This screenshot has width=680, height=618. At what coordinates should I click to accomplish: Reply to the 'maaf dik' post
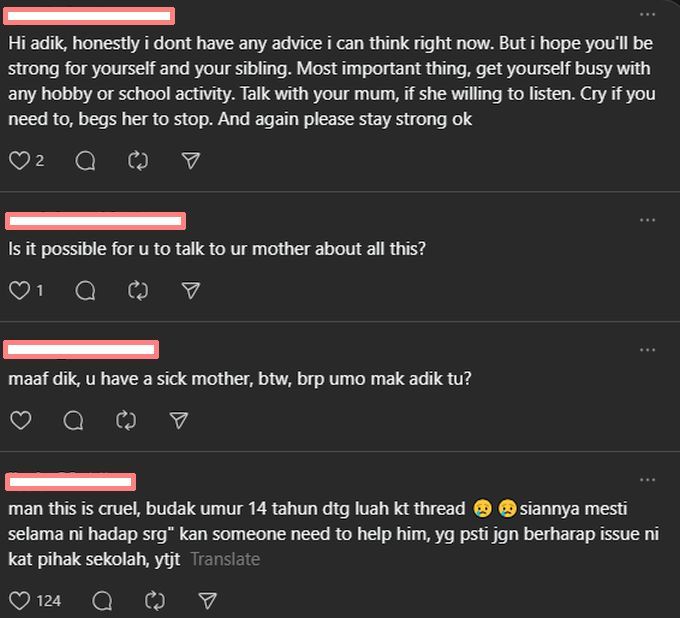coord(73,420)
